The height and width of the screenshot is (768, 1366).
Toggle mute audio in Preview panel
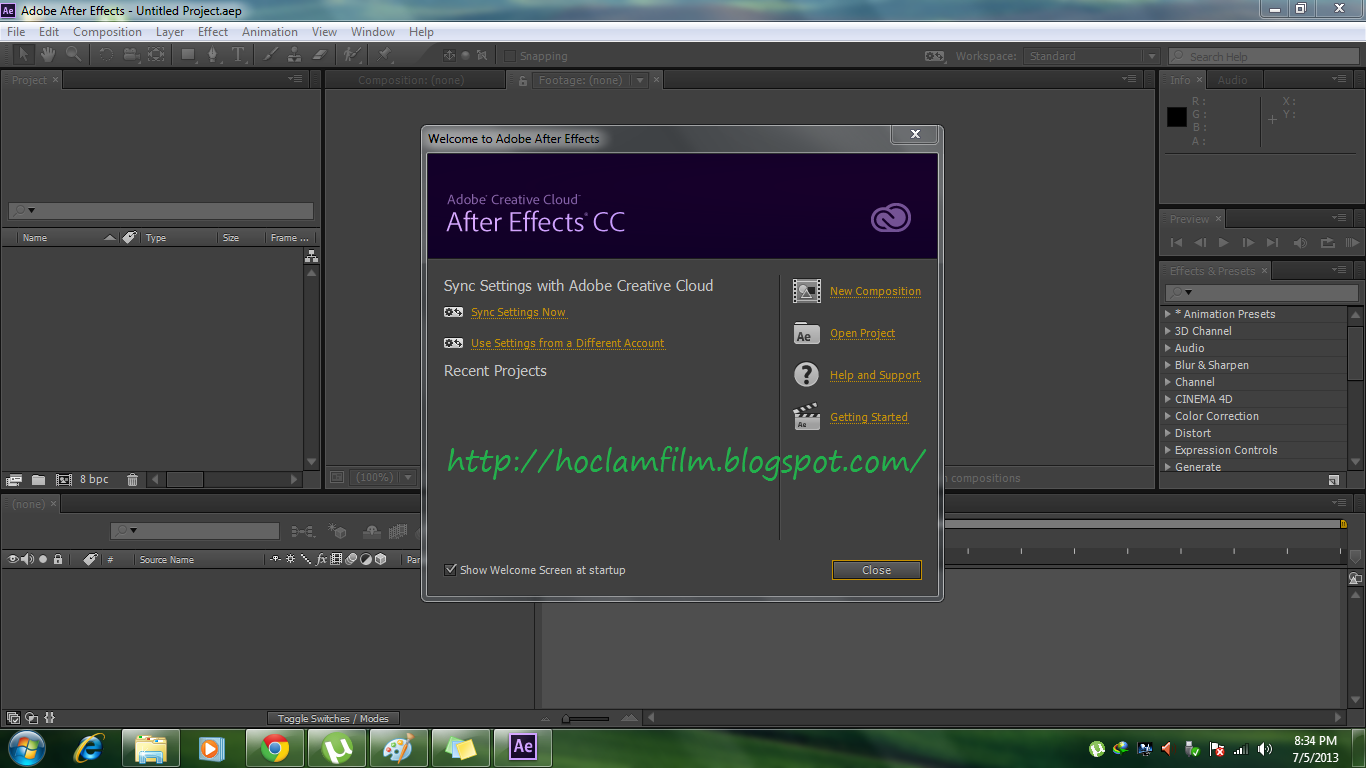(x=1300, y=242)
